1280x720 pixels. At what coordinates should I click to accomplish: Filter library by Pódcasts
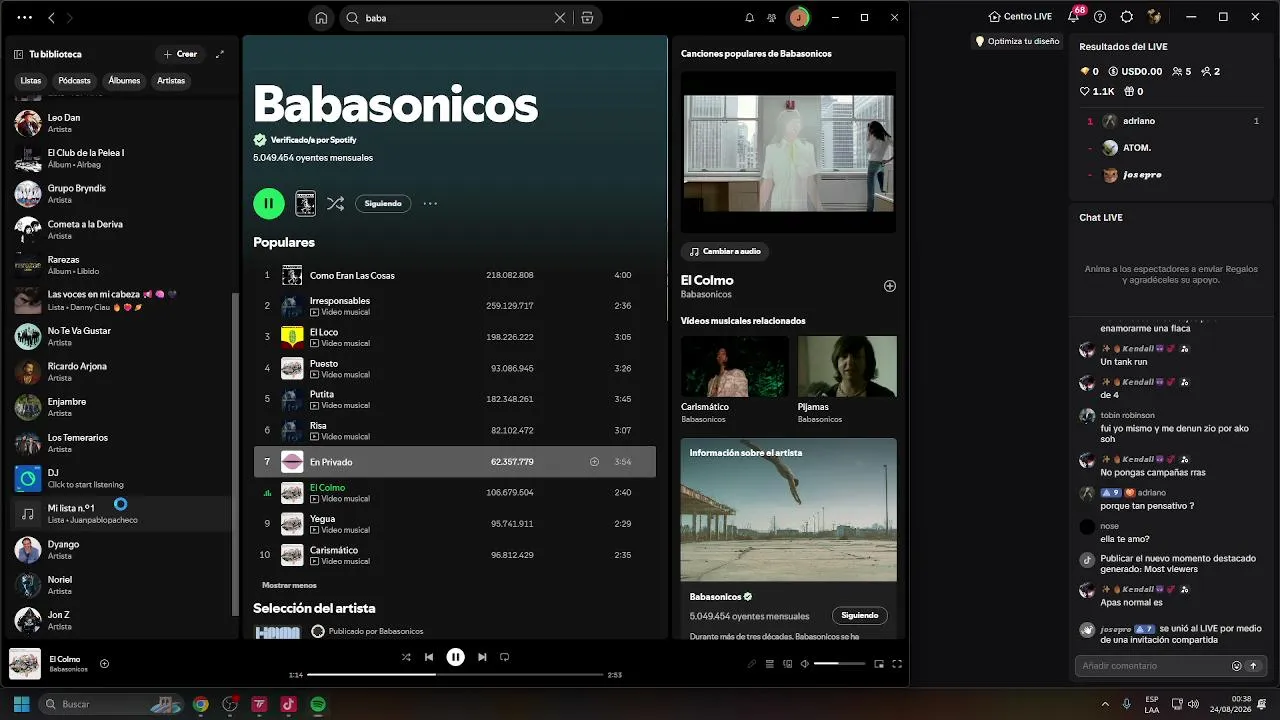click(75, 80)
